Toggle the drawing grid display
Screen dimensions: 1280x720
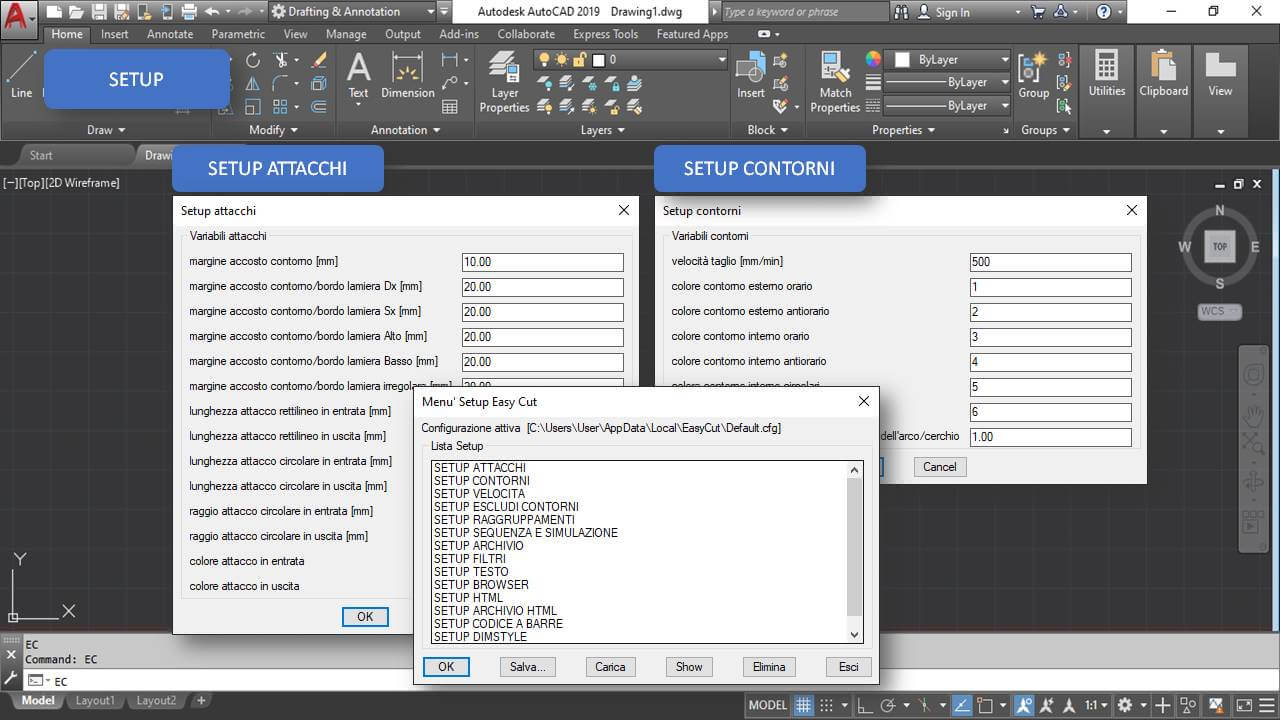pos(803,705)
